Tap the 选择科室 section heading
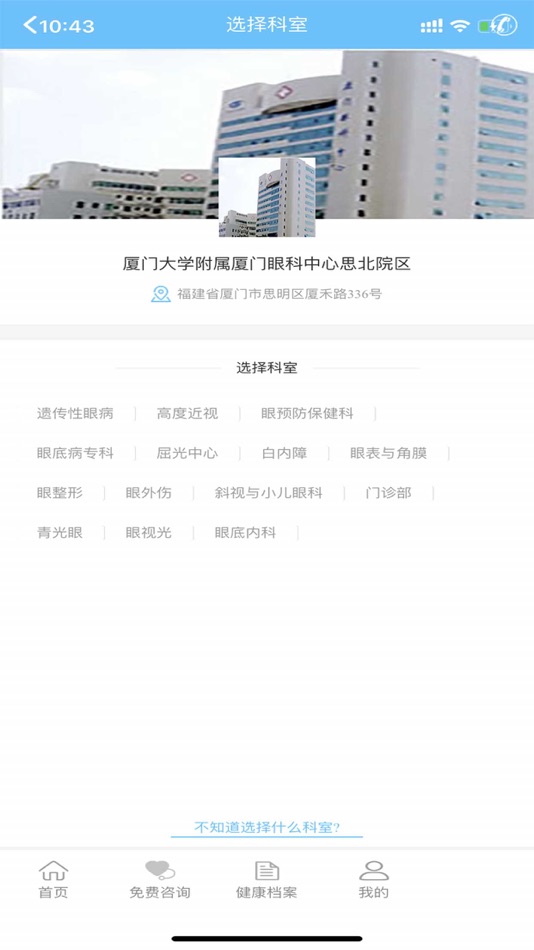The image size is (534, 950). (267, 368)
